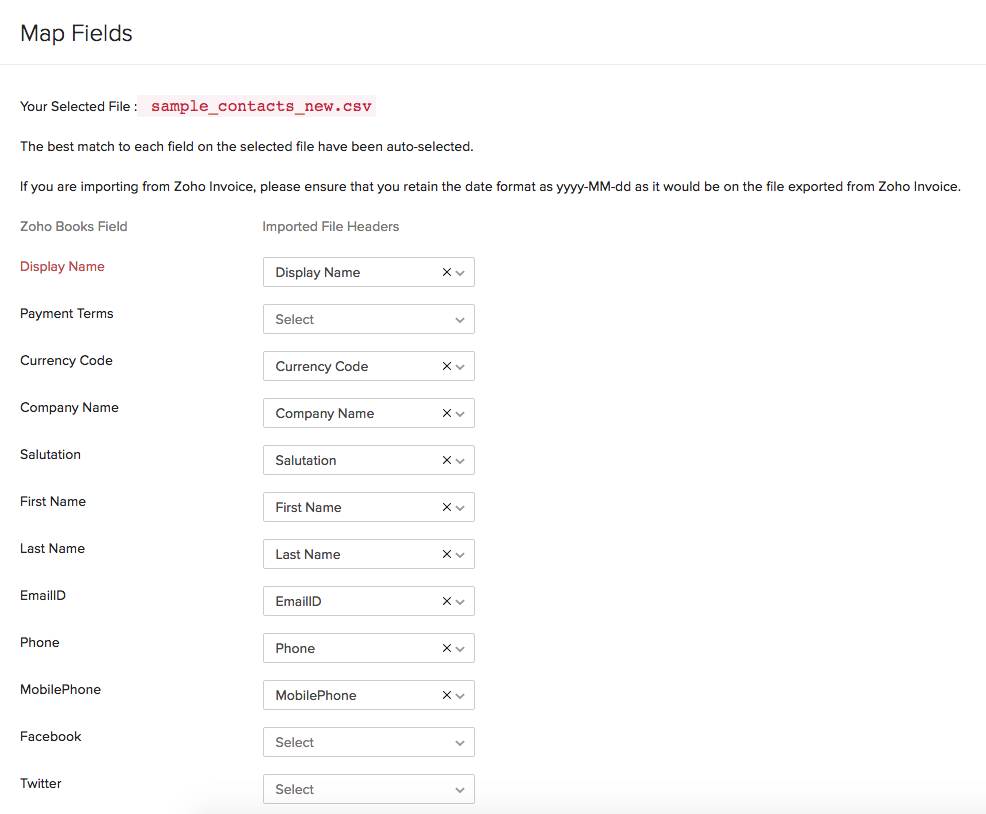This screenshot has width=986, height=814.
Task: Open the Last Name dropdown chevron
Action: click(460, 554)
